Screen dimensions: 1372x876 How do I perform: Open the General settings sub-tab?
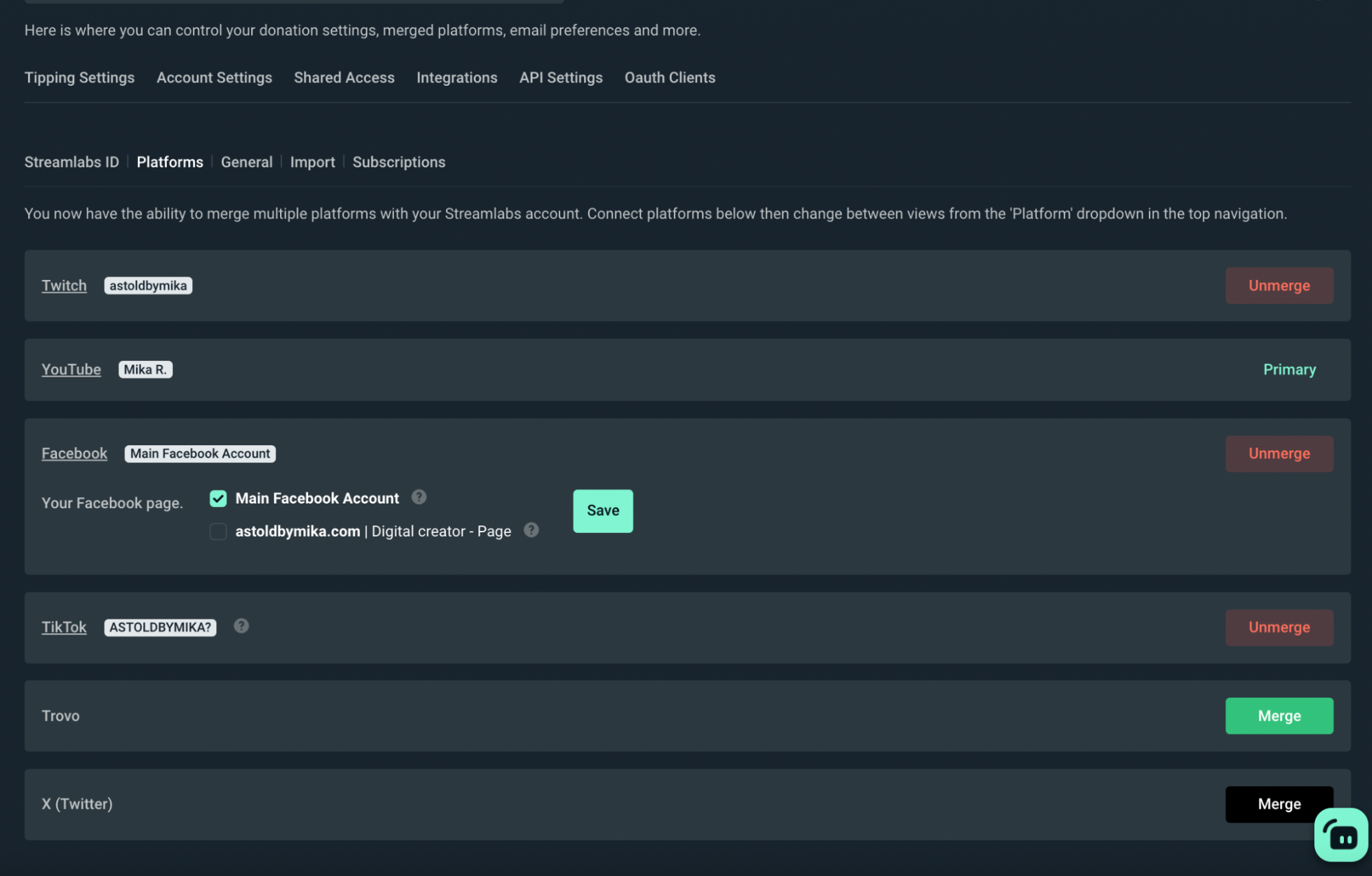pyautogui.click(x=246, y=162)
